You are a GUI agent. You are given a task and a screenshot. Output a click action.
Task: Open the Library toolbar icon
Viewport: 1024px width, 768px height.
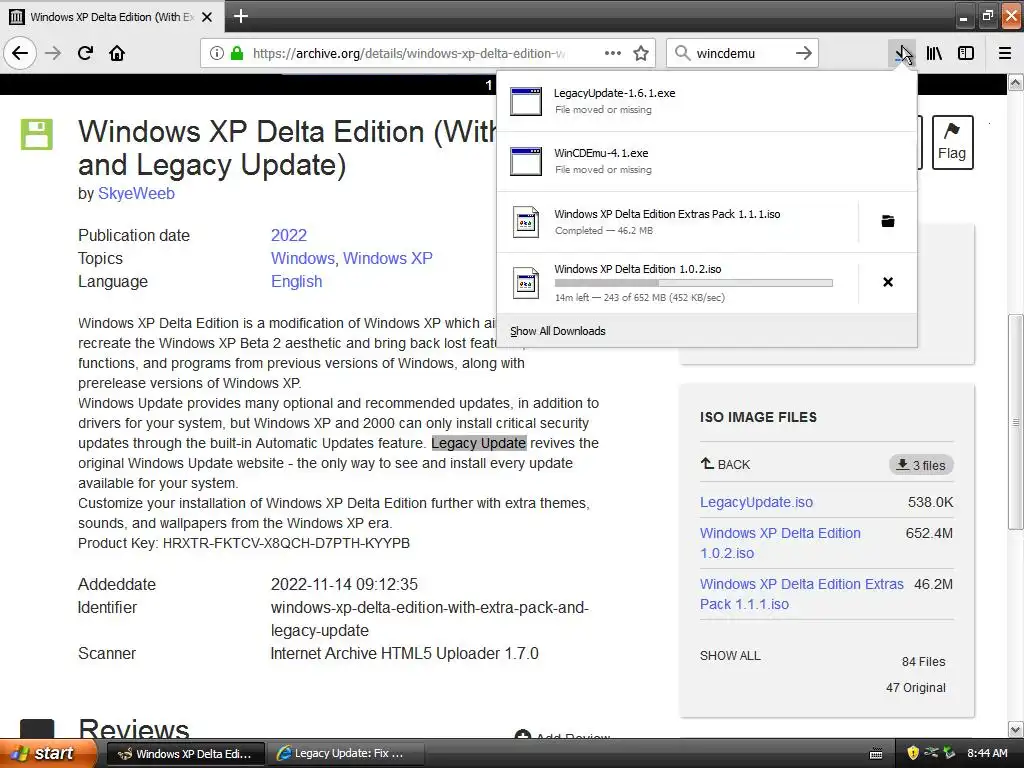(934, 53)
